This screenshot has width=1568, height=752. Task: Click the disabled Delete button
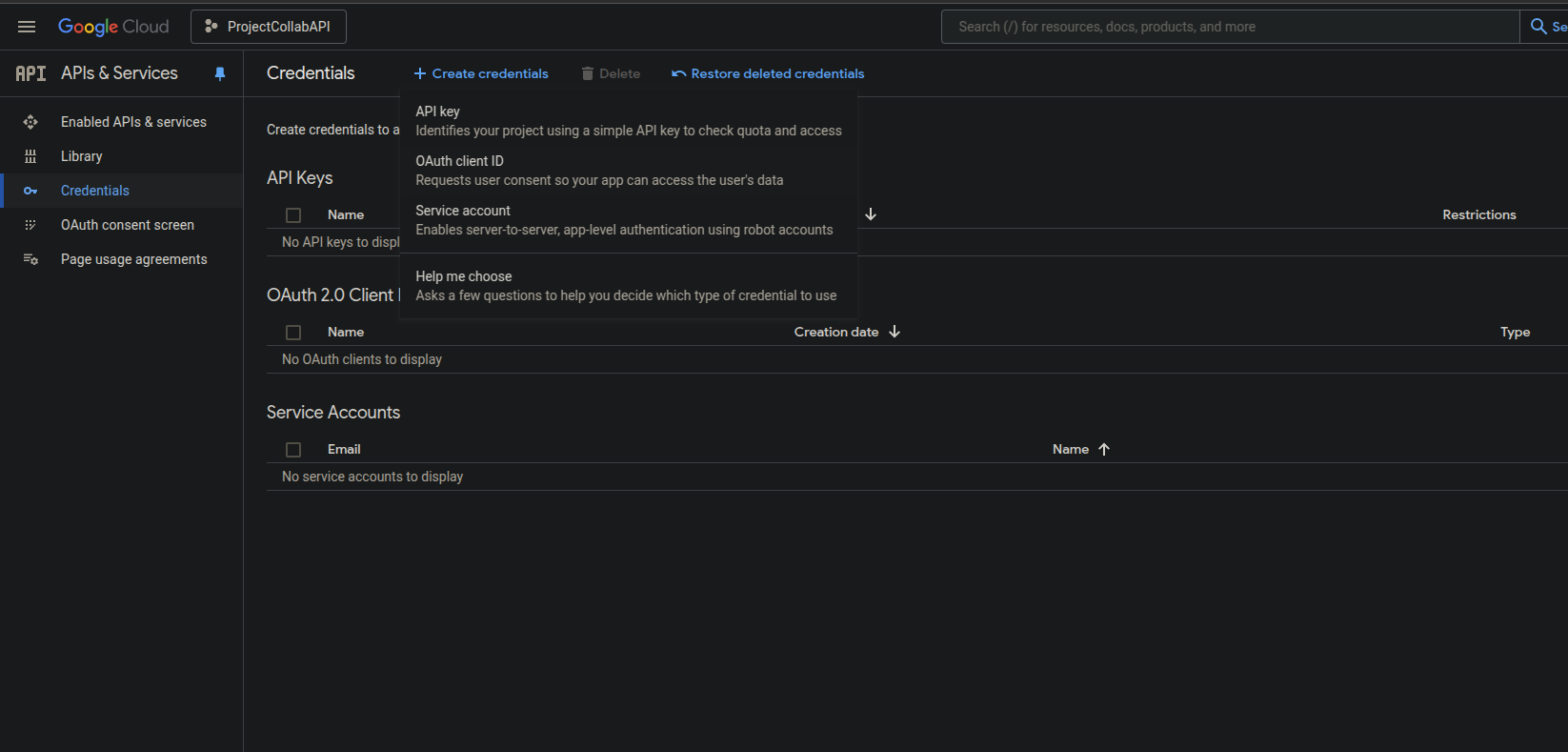click(611, 73)
